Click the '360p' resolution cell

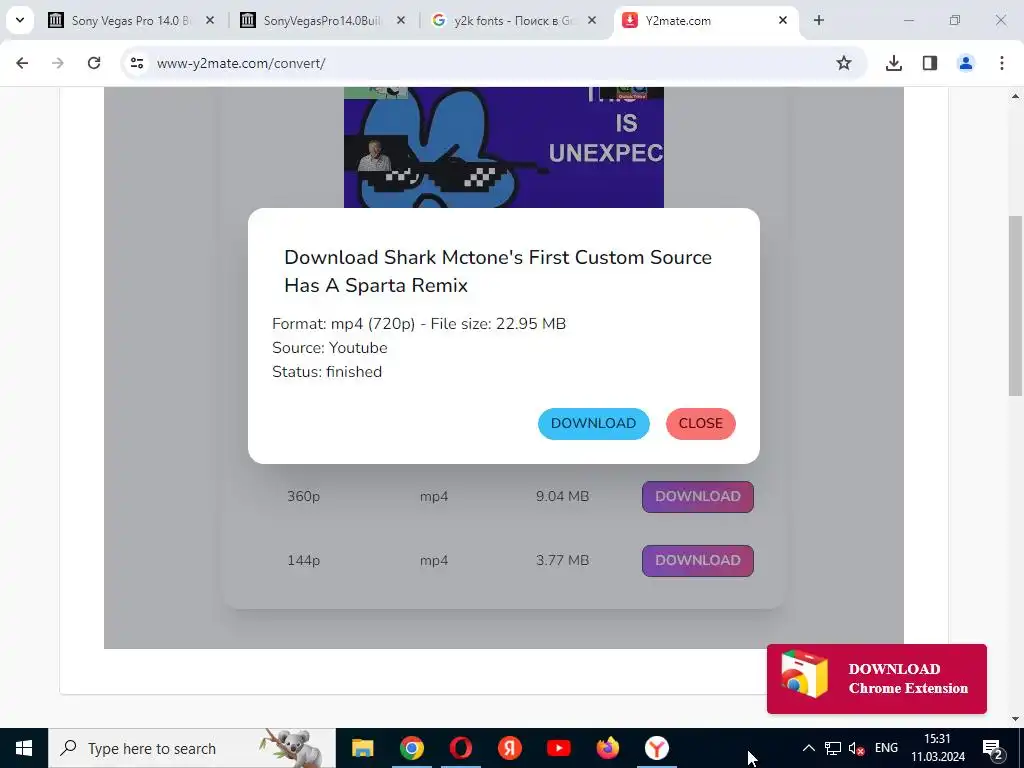click(304, 496)
